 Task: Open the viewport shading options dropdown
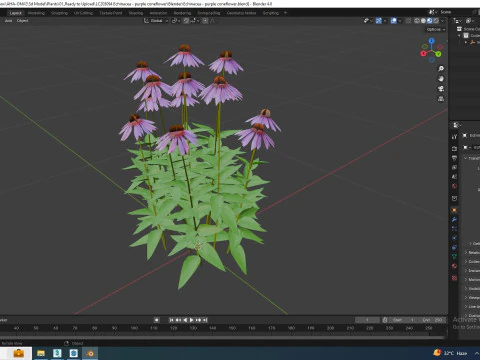click(443, 21)
